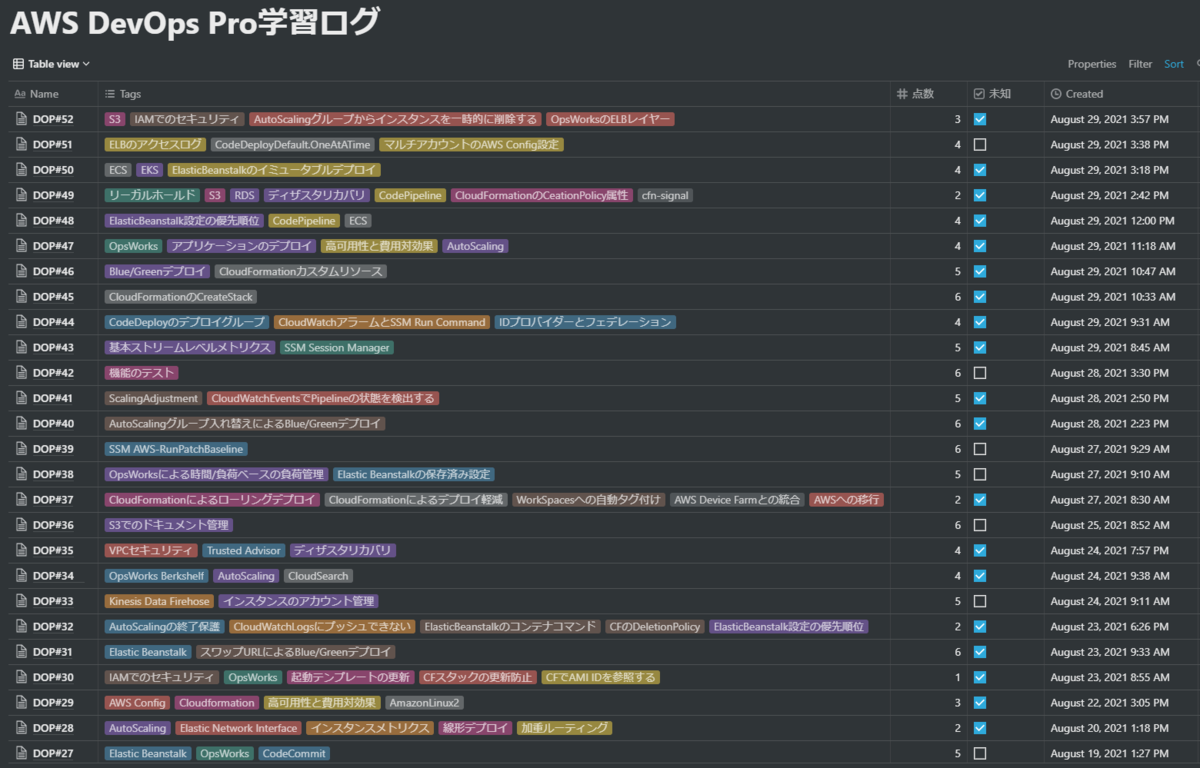Enable the 未知 checkbox for DOP#39

(x=980, y=449)
